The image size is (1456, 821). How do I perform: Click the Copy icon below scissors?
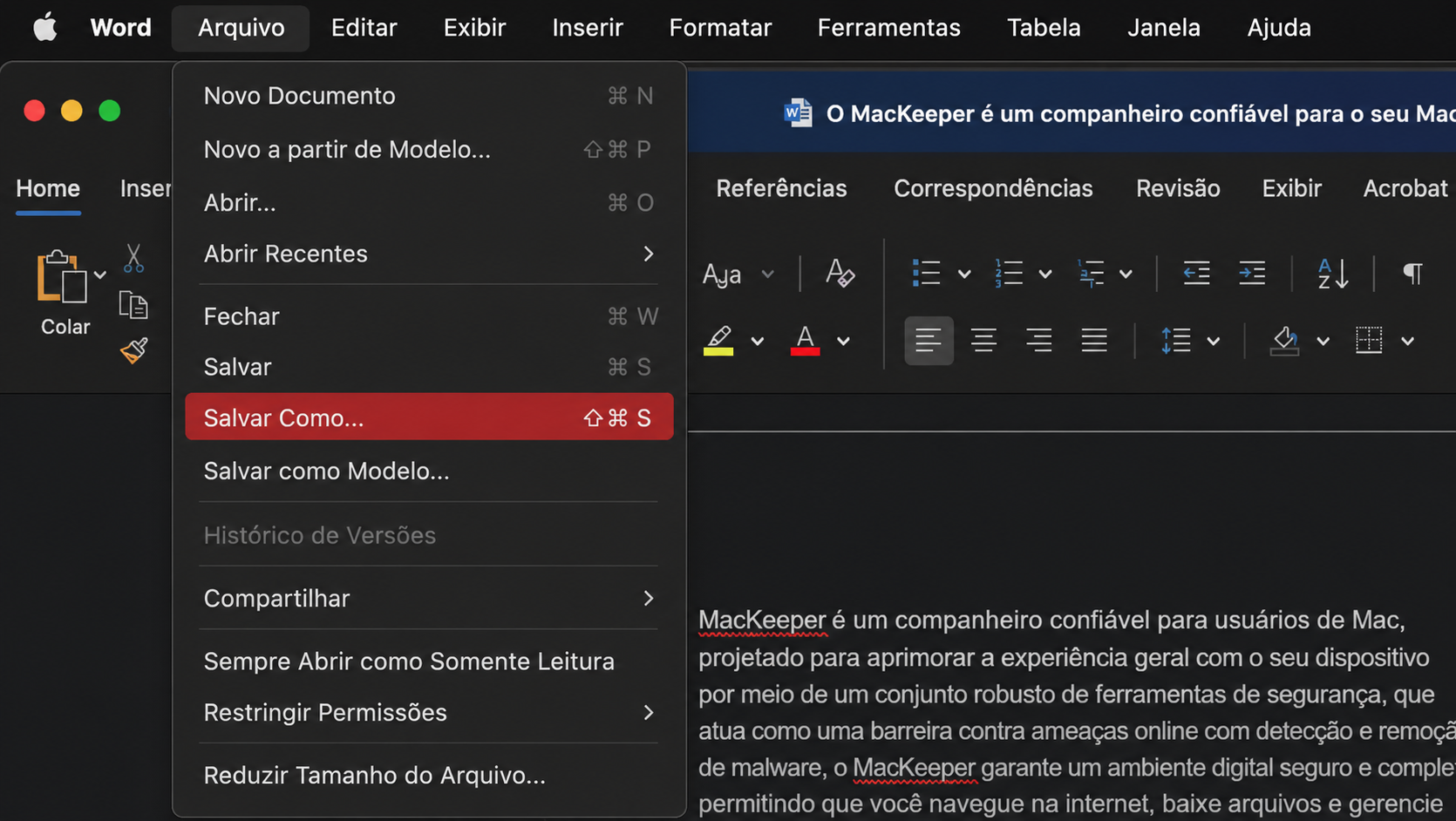(x=133, y=305)
